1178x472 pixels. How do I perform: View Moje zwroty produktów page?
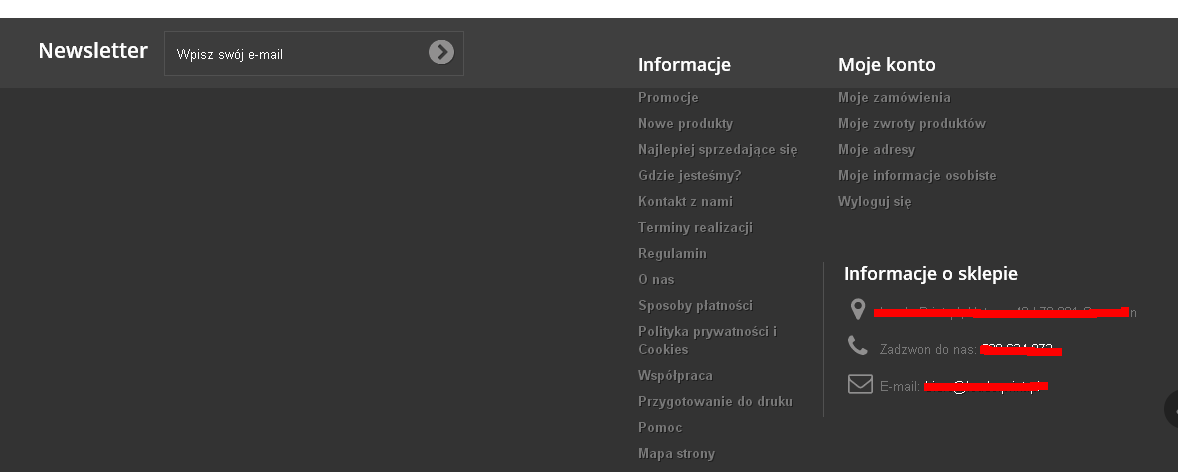912,124
